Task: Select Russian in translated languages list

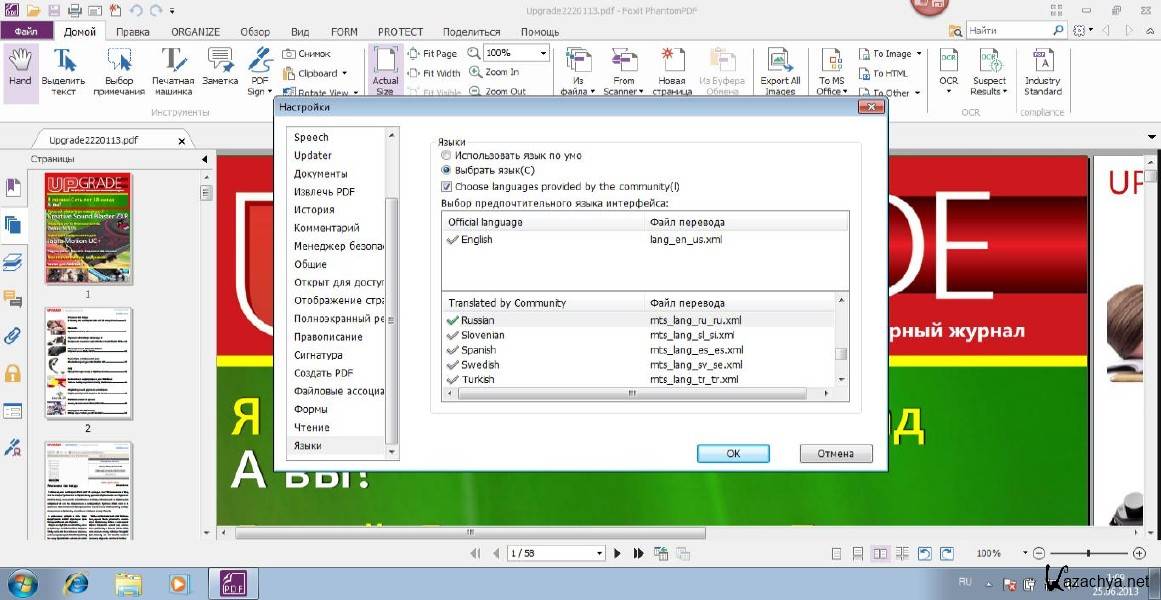Action: tap(478, 320)
